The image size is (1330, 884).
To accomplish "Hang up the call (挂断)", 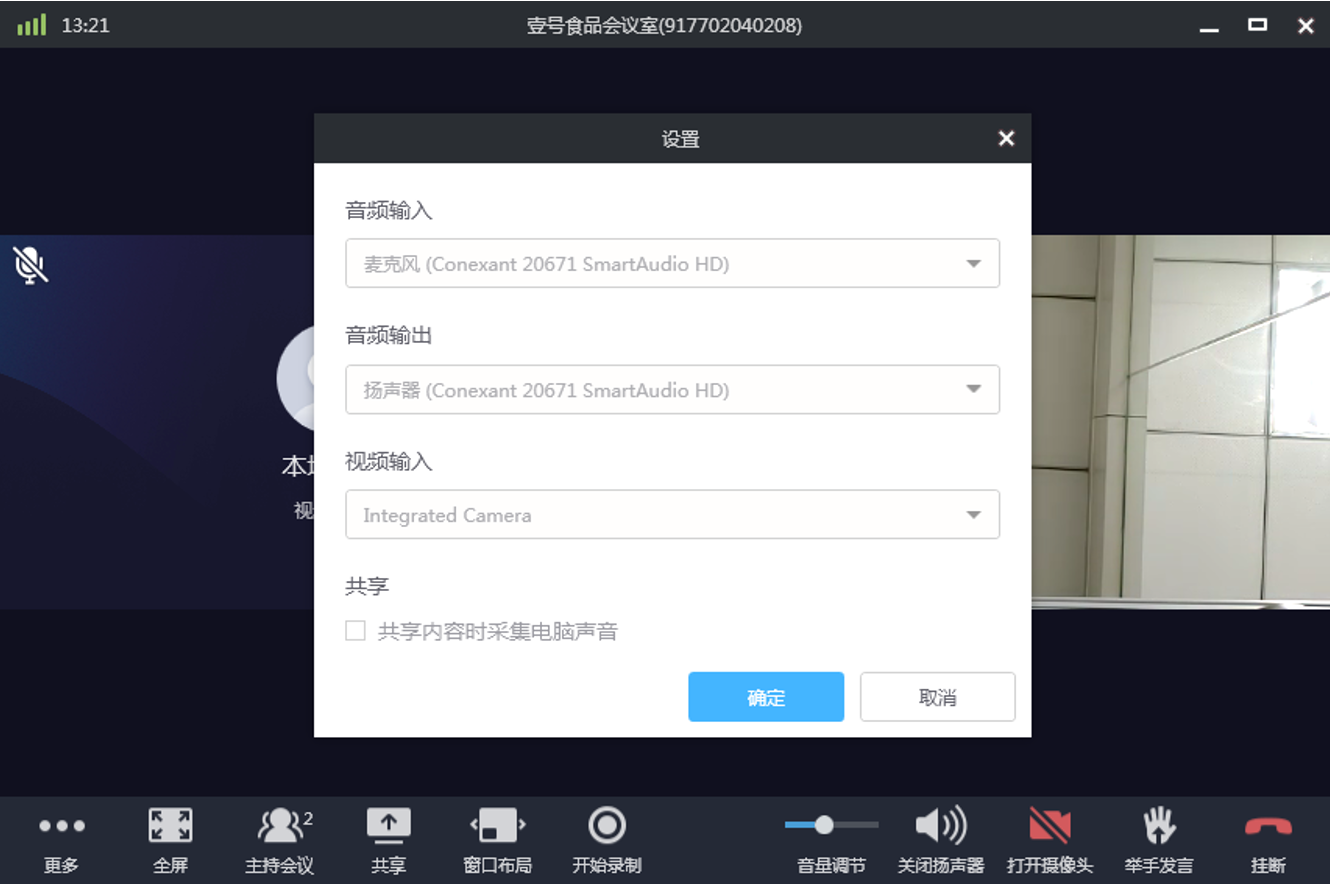I will (1268, 827).
